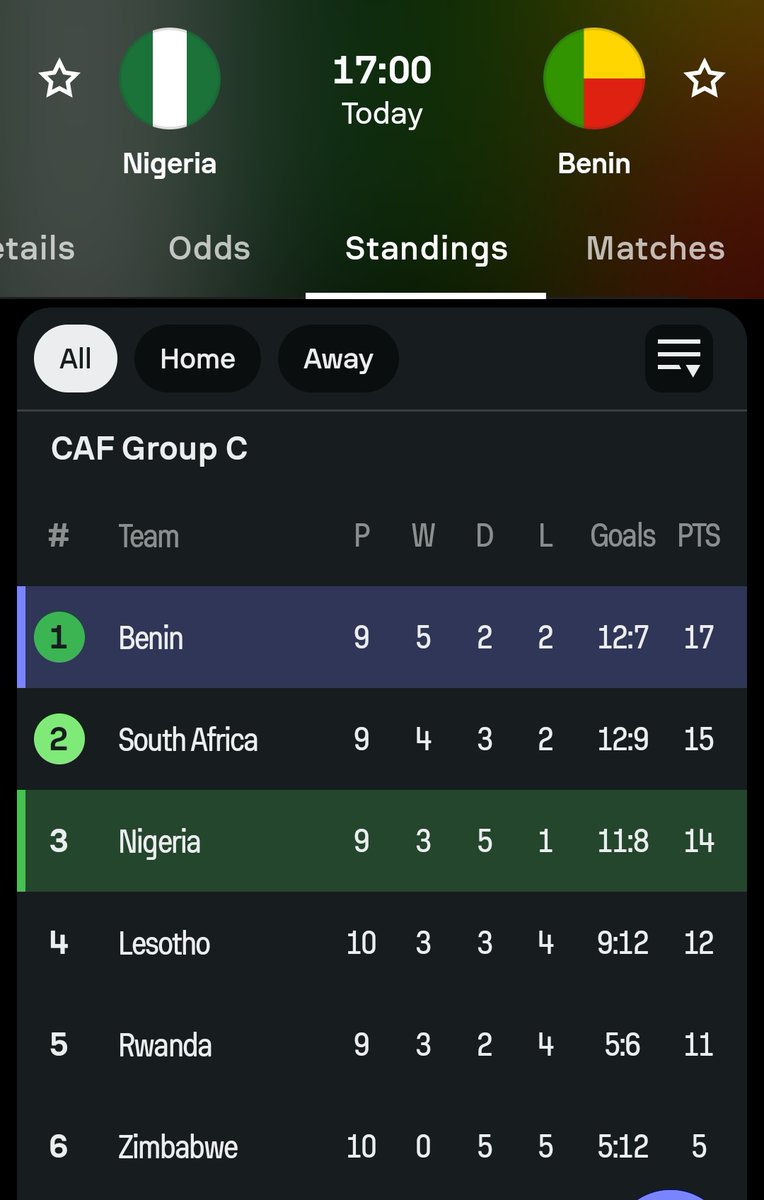The height and width of the screenshot is (1200, 764).
Task: Tap the Nigeria row in standings
Action: tap(160, 841)
